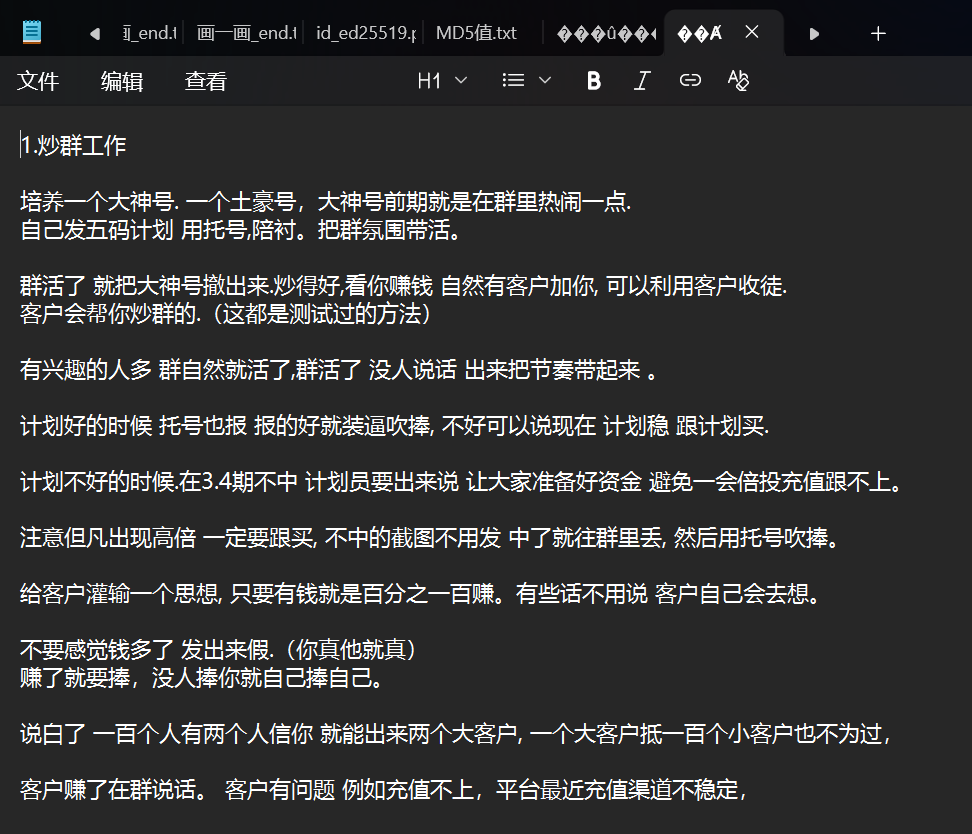Add a new tab with plus button
Viewport: 972px width, 834px height.
[x=878, y=33]
